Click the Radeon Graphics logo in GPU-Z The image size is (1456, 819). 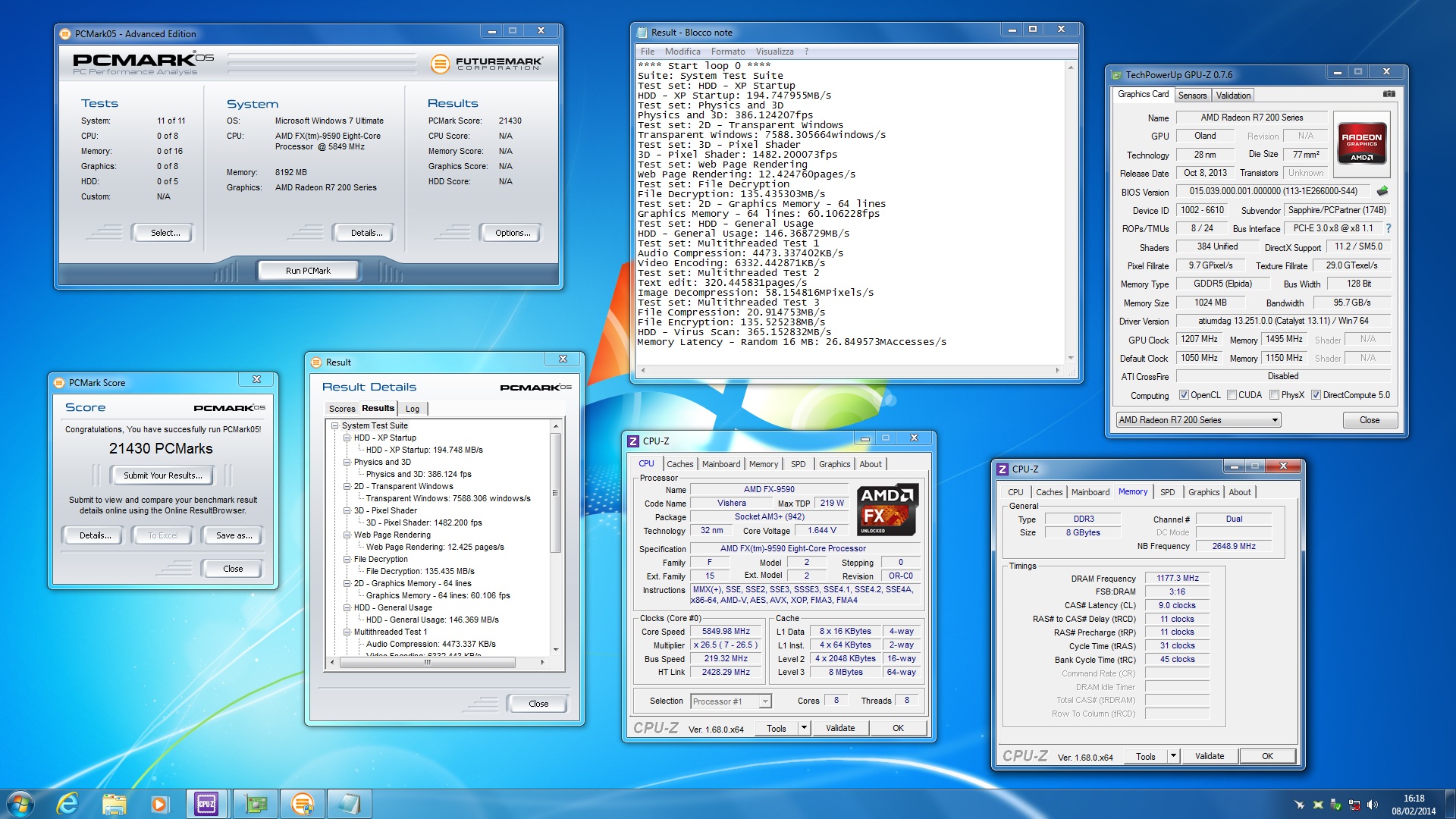pyautogui.click(x=1362, y=143)
